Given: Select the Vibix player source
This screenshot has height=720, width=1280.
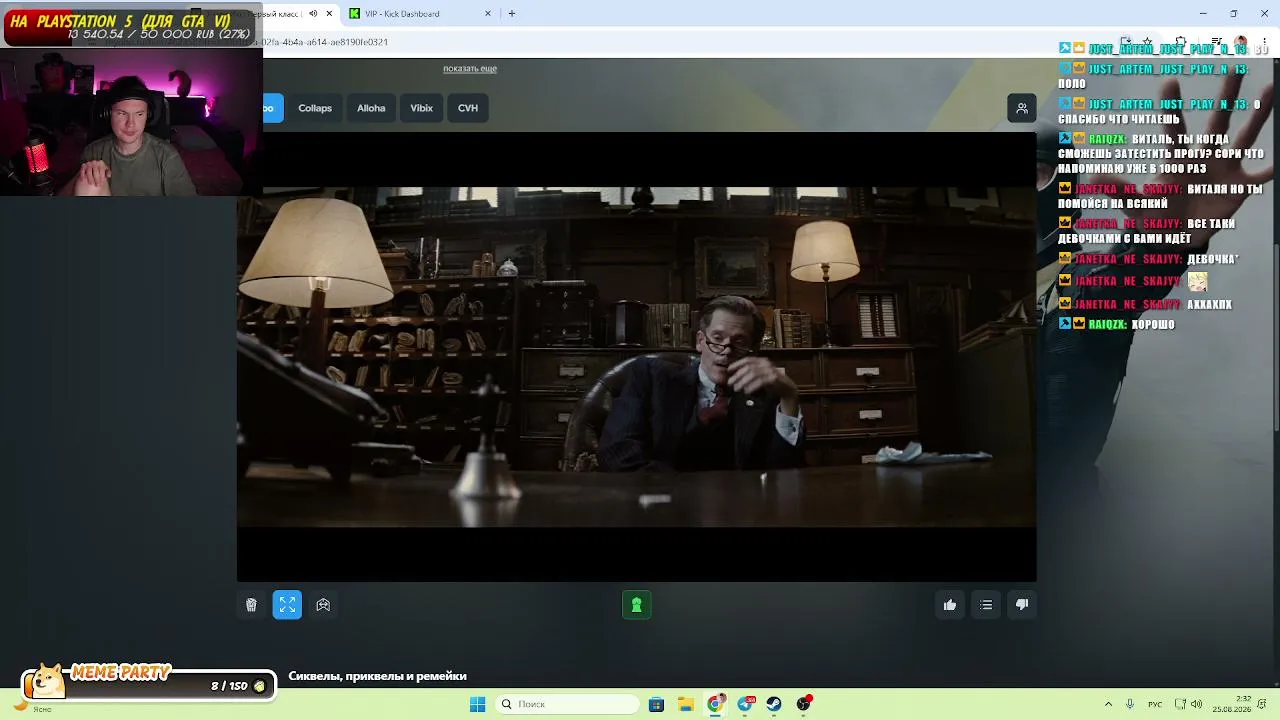Looking at the screenshot, I should [422, 108].
